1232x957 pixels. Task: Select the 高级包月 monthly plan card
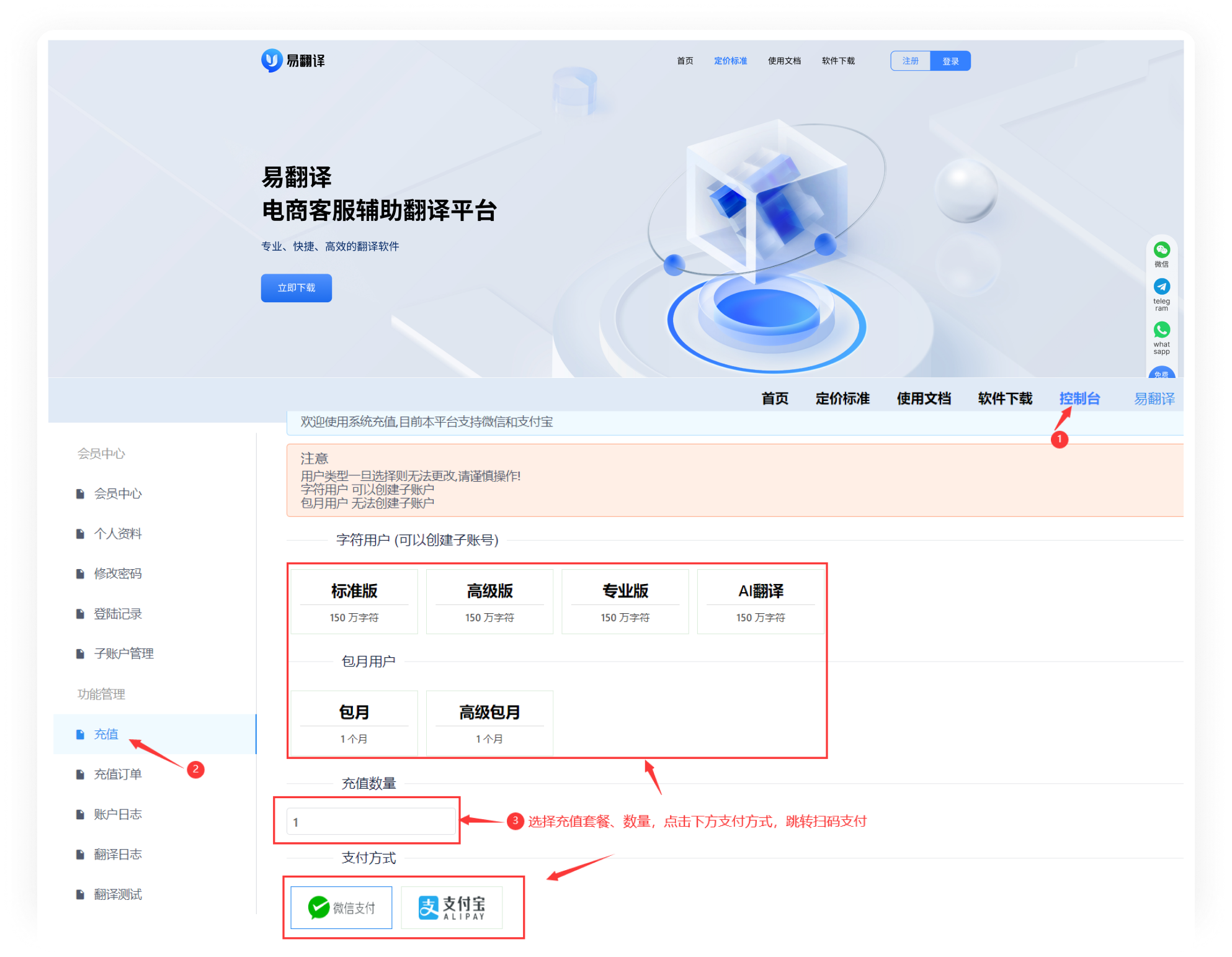[489, 722]
